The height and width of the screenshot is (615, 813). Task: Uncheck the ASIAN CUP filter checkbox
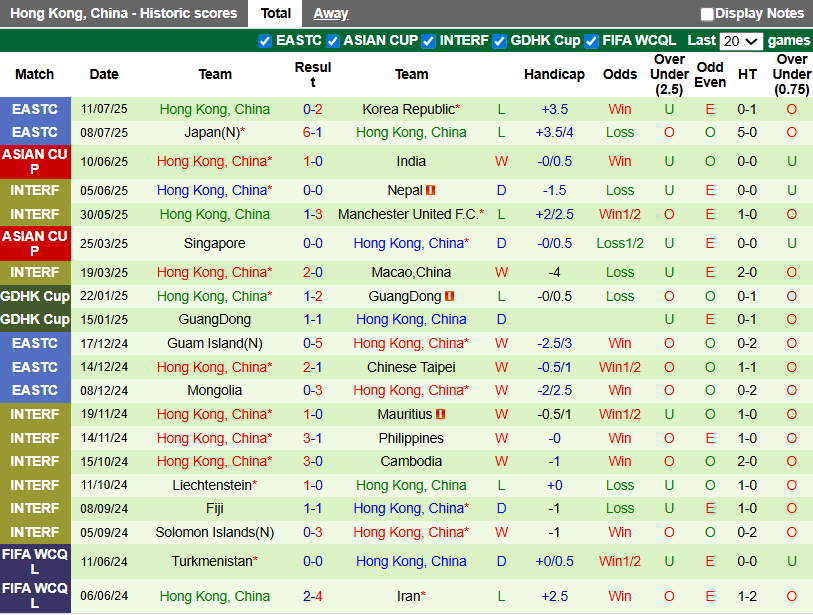[332, 41]
